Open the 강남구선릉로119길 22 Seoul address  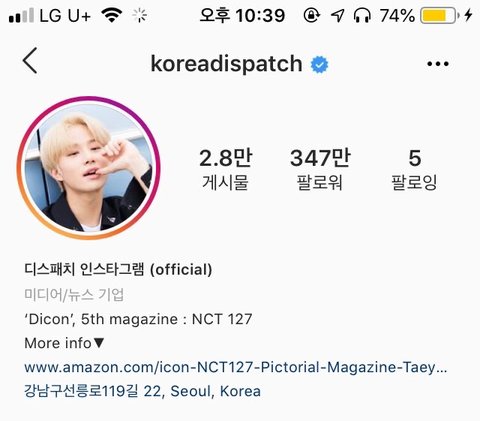[x=142, y=391]
